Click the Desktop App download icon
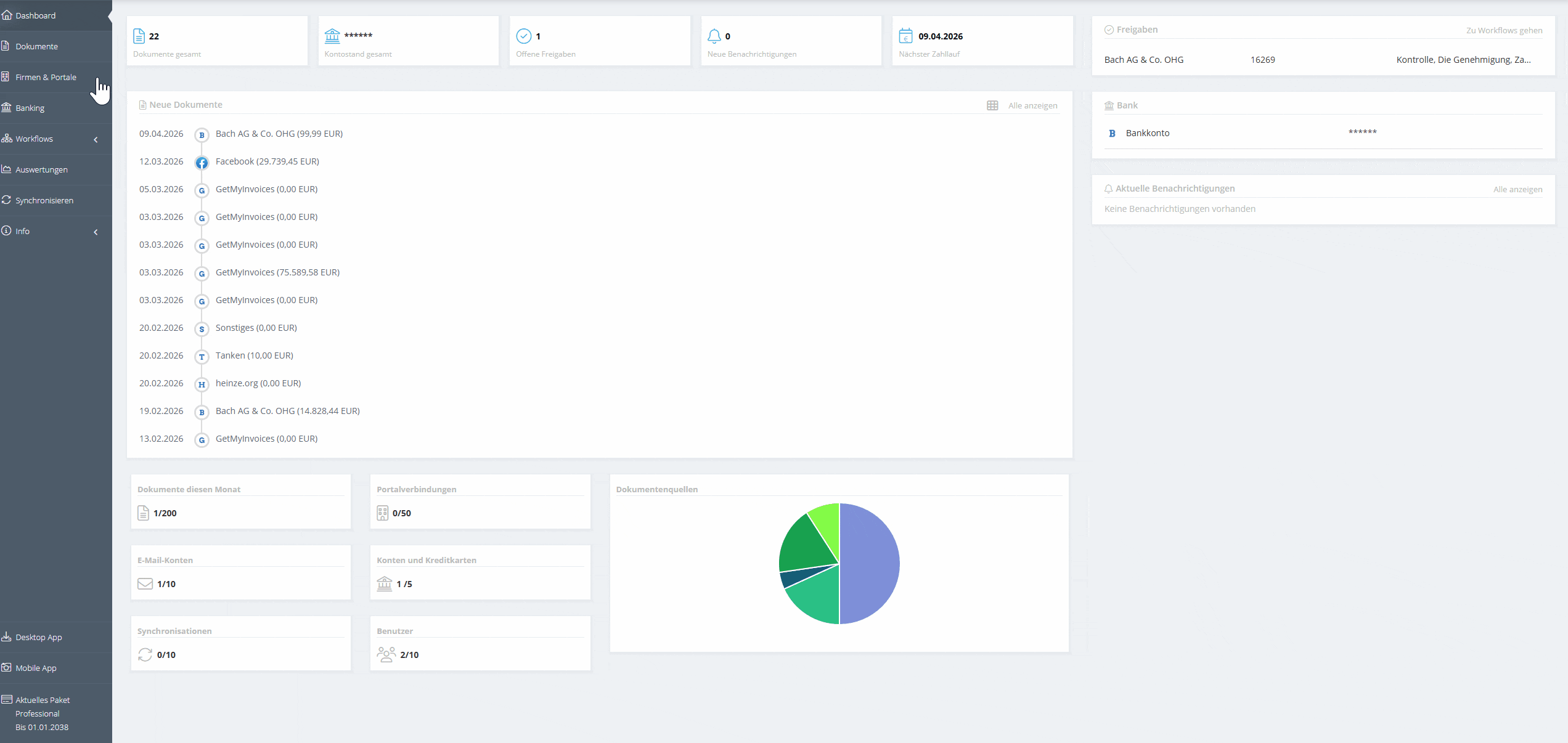This screenshot has height=743, width=1568. [x=7, y=636]
